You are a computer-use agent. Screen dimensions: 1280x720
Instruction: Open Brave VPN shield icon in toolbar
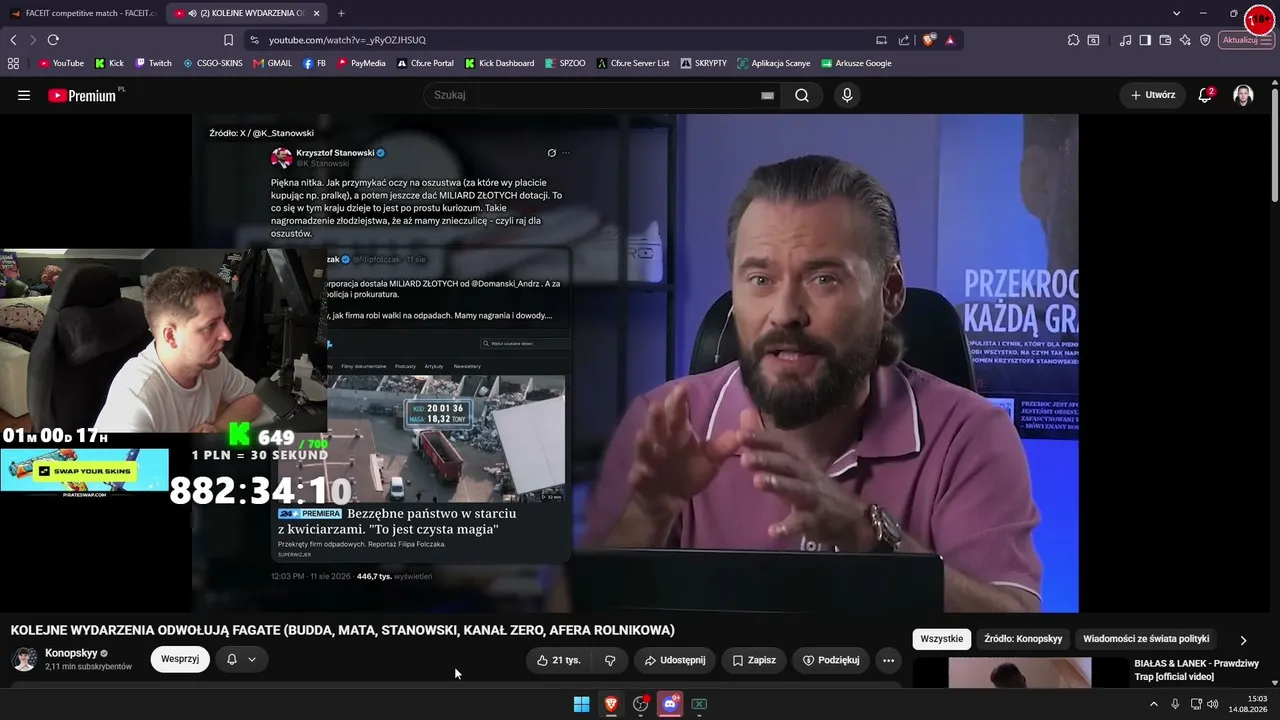click(x=1205, y=40)
